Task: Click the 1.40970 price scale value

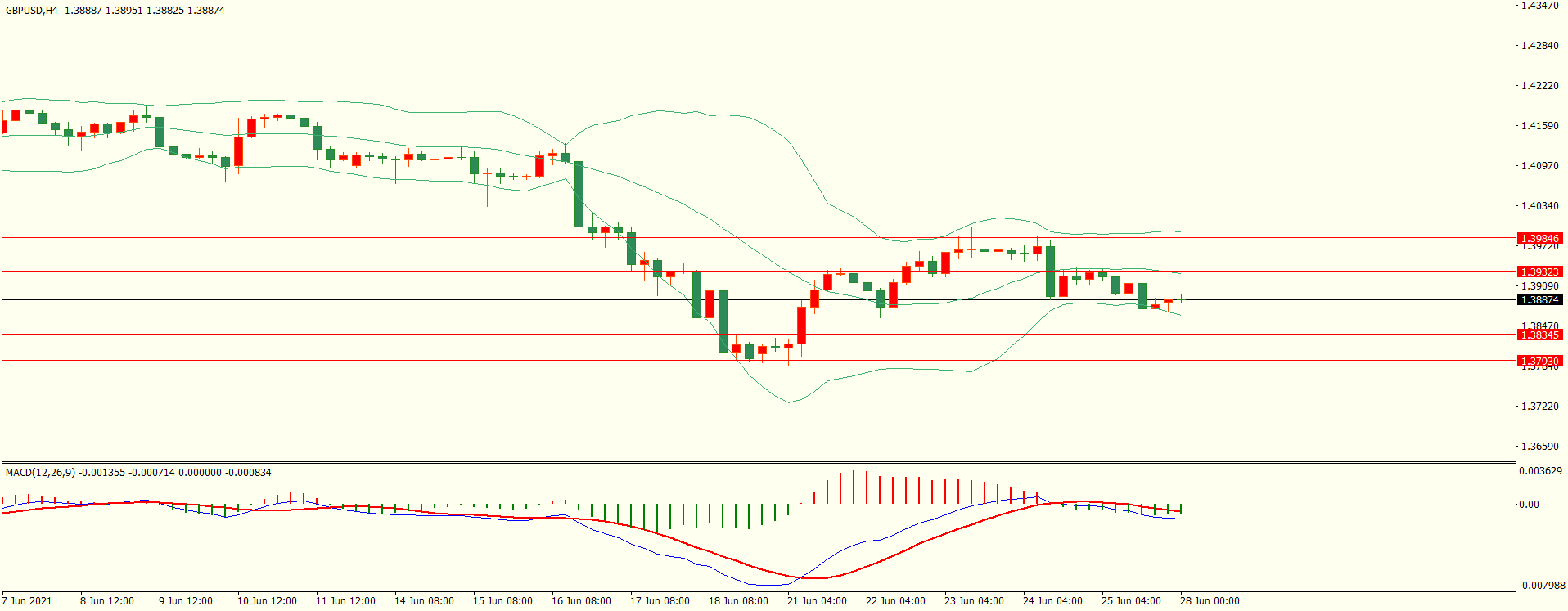Action: pyautogui.click(x=1540, y=166)
